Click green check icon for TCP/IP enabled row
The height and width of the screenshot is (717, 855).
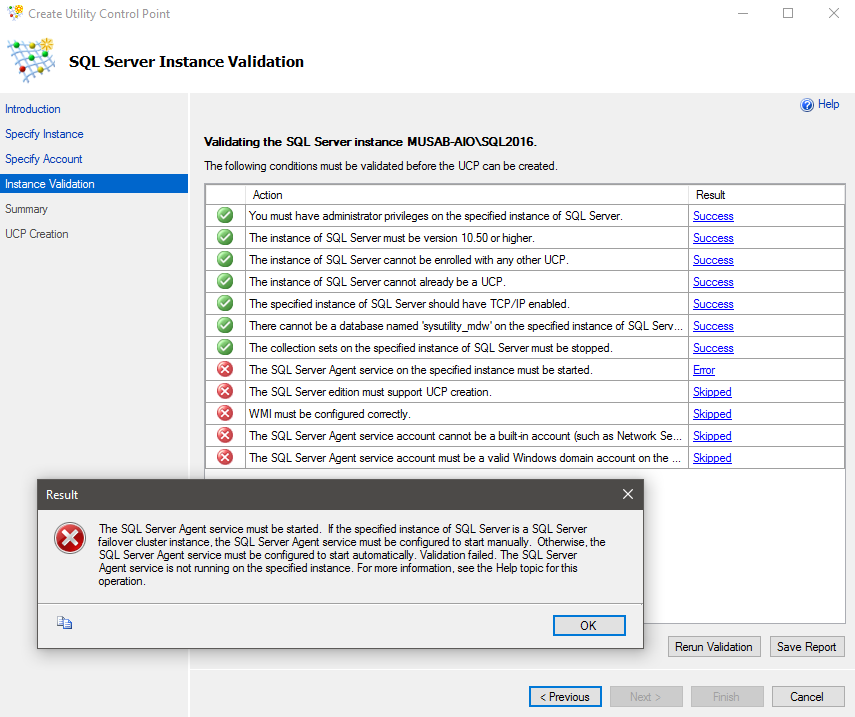[225, 304]
